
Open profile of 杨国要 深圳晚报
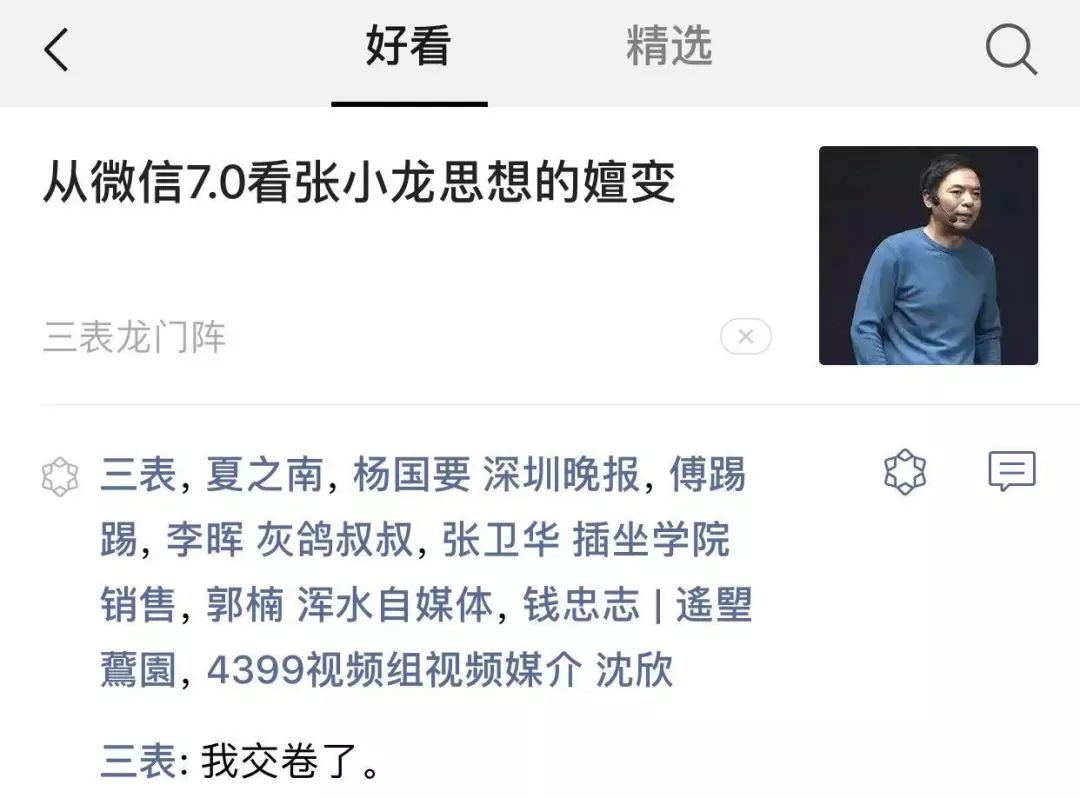[x=497, y=475]
